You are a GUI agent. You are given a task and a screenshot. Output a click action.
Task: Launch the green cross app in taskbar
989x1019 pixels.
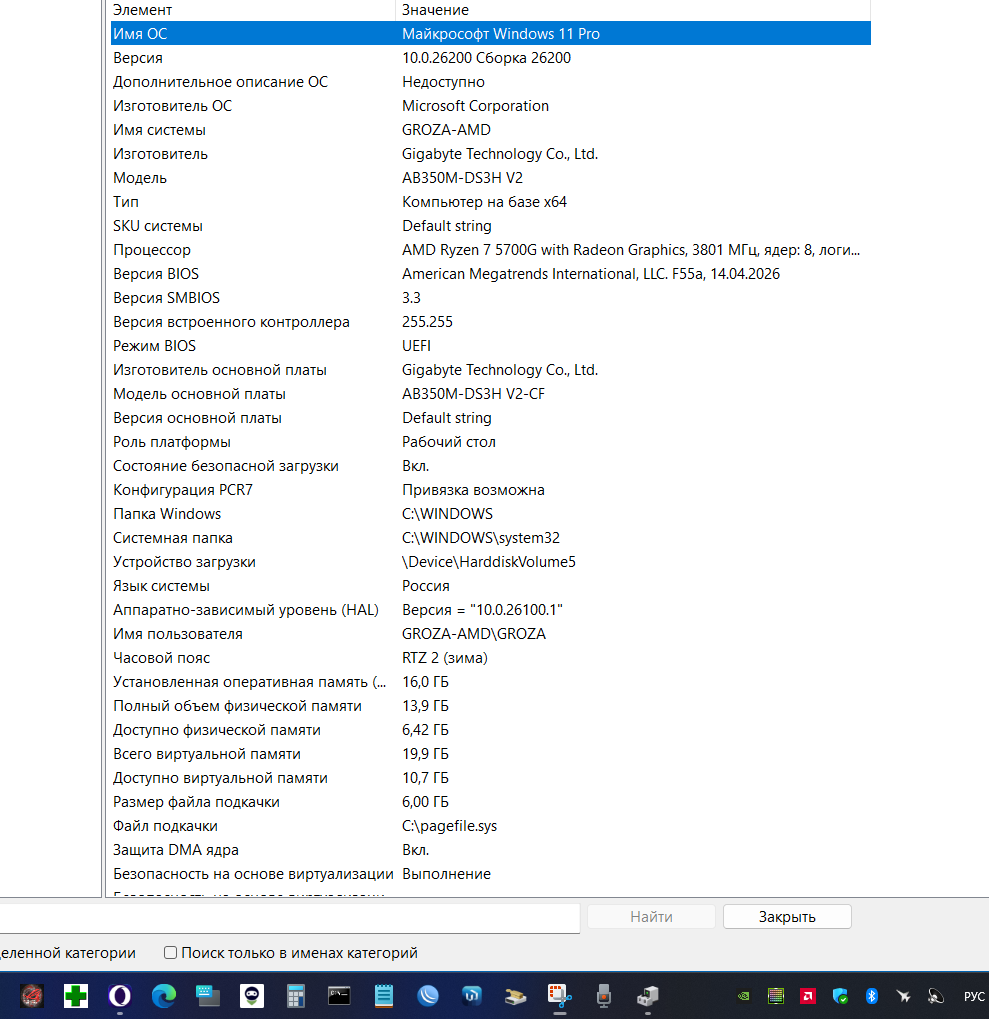[75, 996]
